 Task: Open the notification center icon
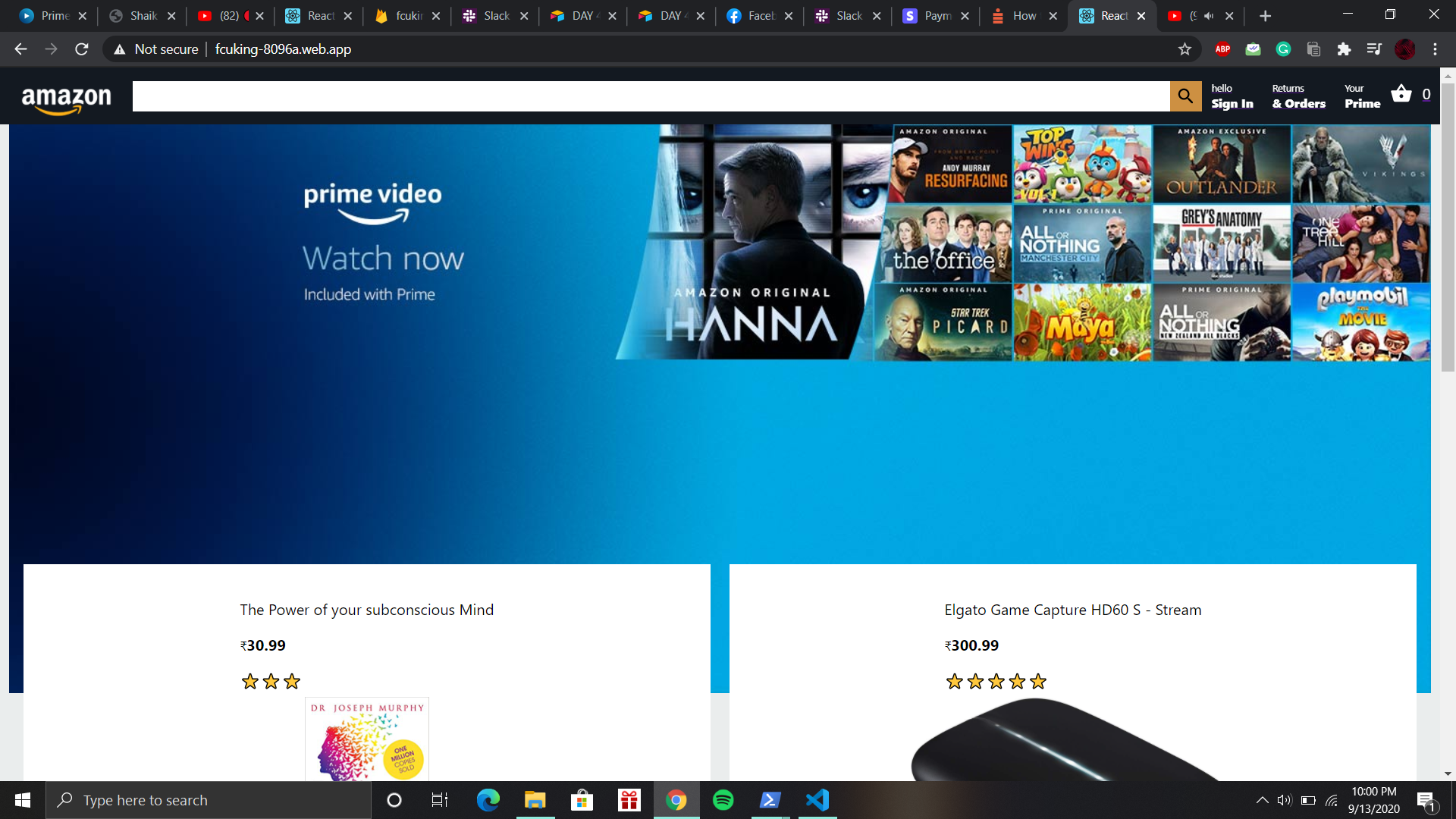pos(1425,801)
